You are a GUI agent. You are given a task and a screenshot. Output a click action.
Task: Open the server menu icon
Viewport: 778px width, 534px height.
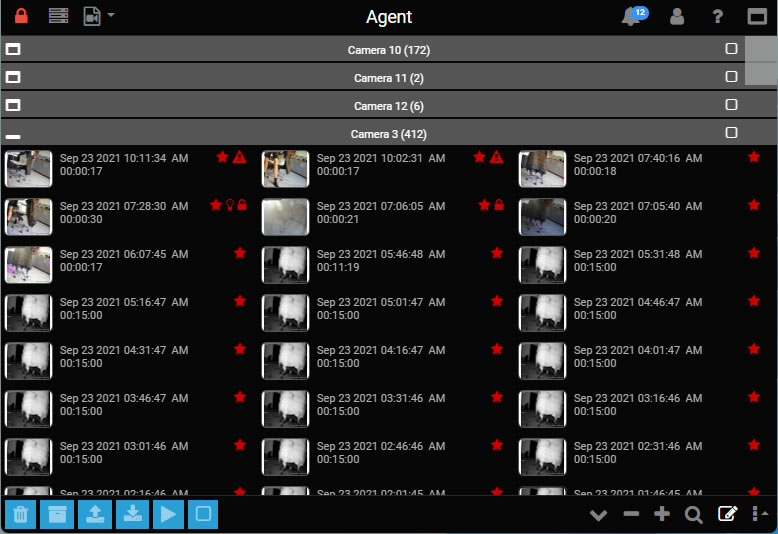point(59,17)
